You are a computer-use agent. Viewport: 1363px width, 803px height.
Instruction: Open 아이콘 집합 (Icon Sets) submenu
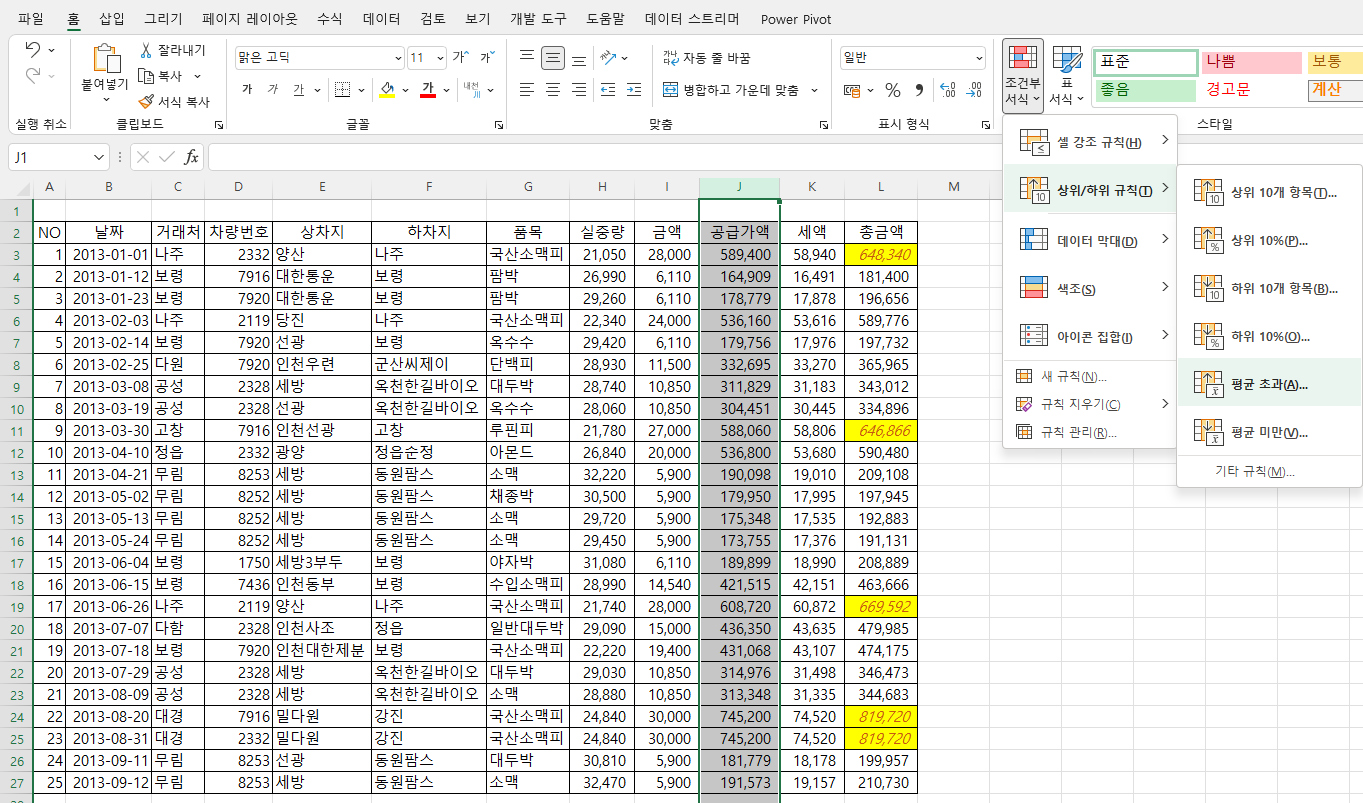1091,336
